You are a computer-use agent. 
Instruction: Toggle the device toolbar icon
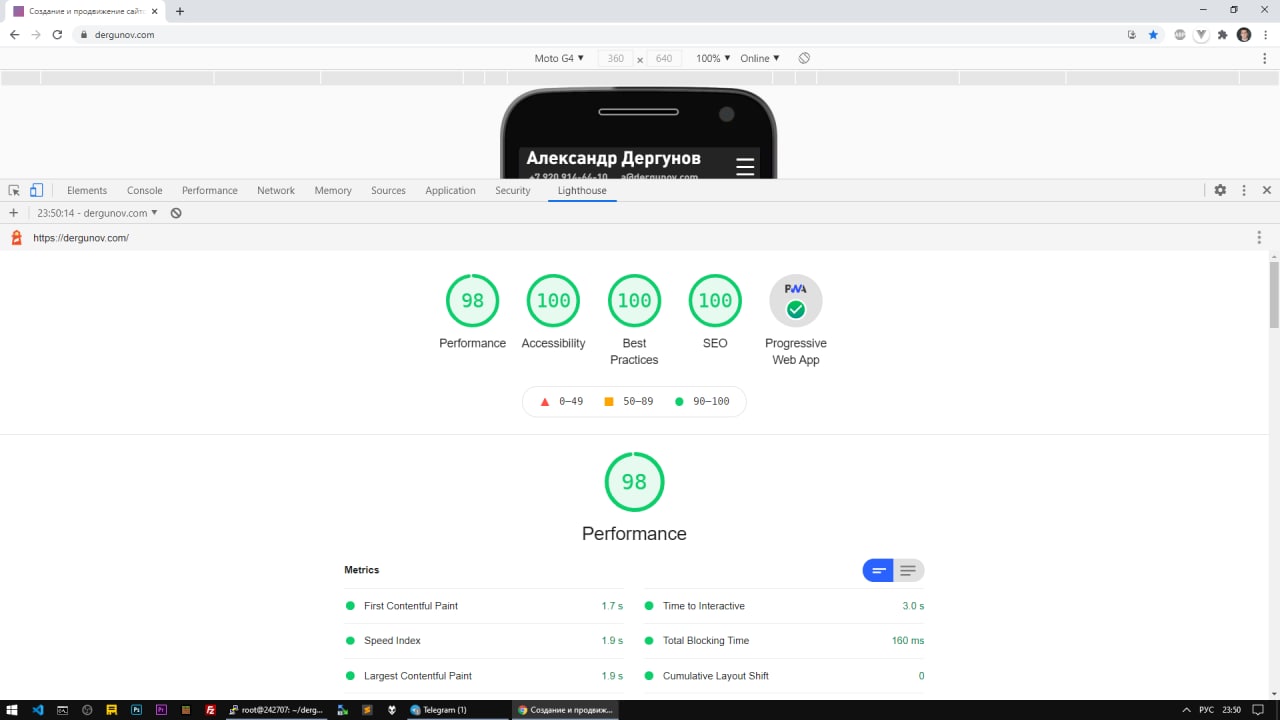(36, 190)
